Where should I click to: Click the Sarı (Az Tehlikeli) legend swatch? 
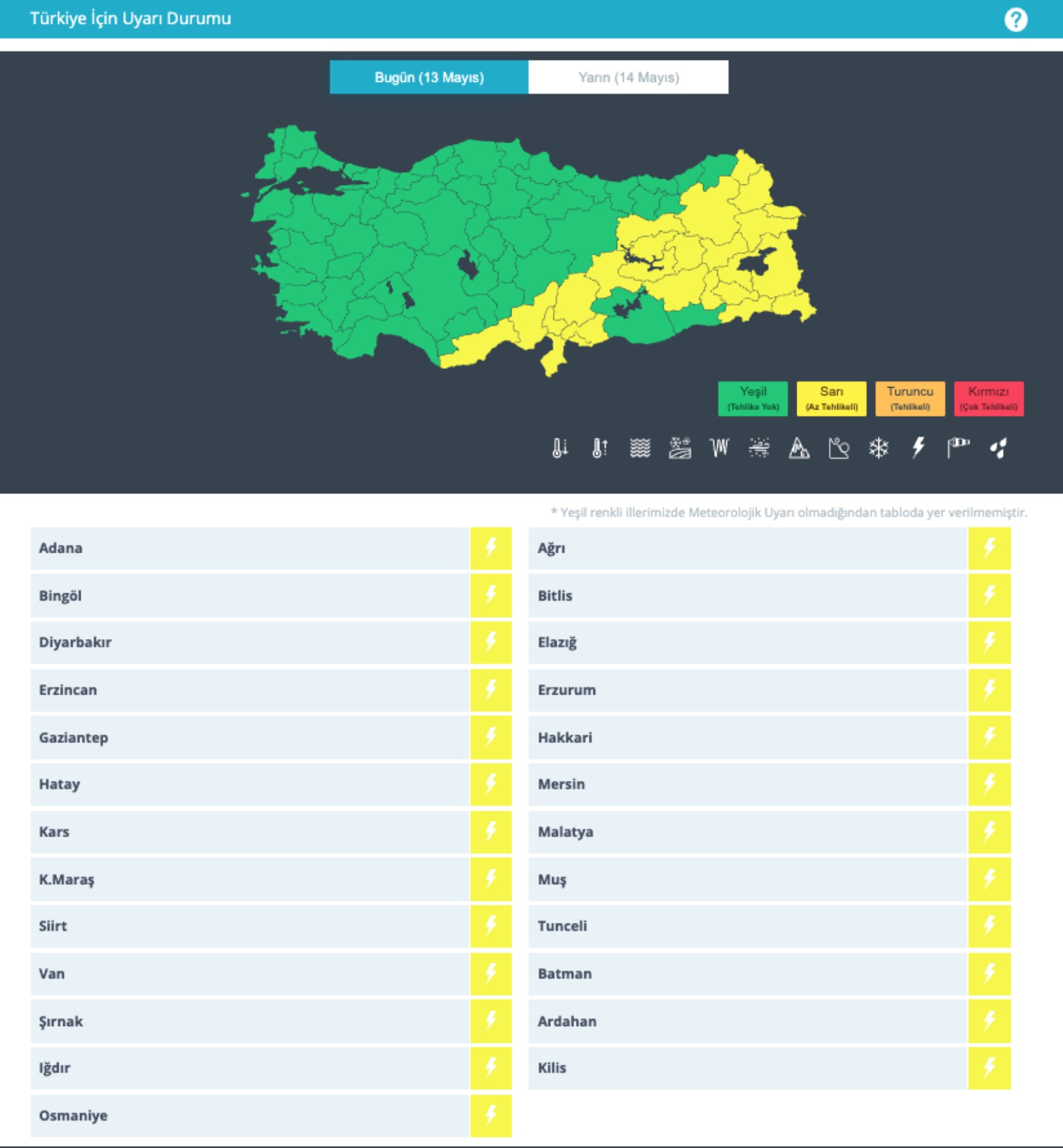[832, 398]
